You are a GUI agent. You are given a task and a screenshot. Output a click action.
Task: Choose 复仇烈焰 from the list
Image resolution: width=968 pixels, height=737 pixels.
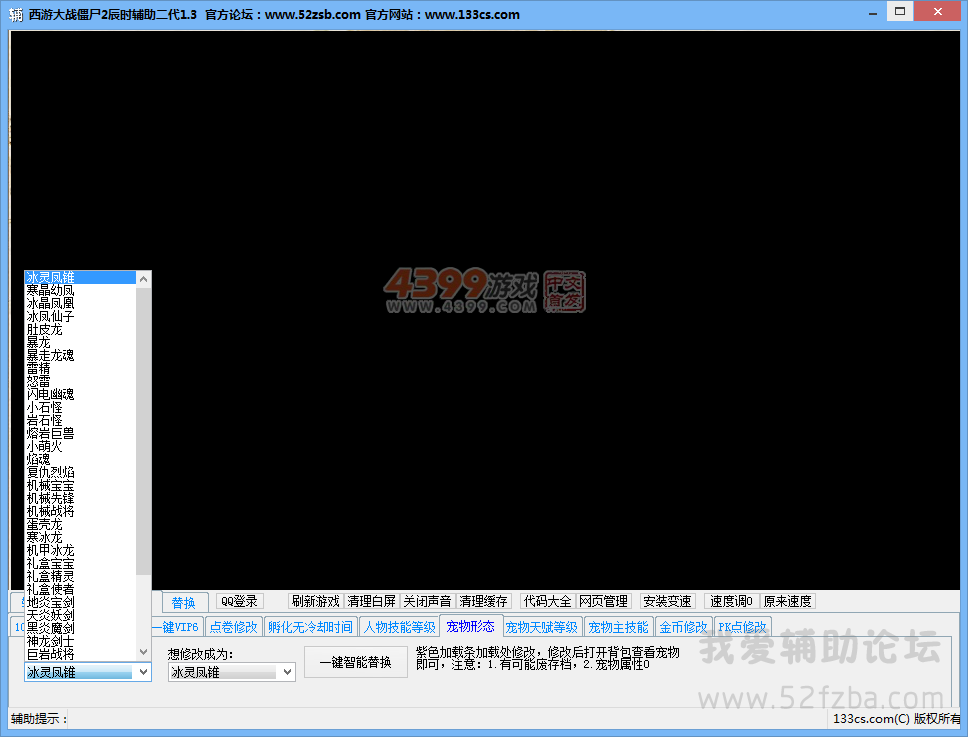coord(80,472)
